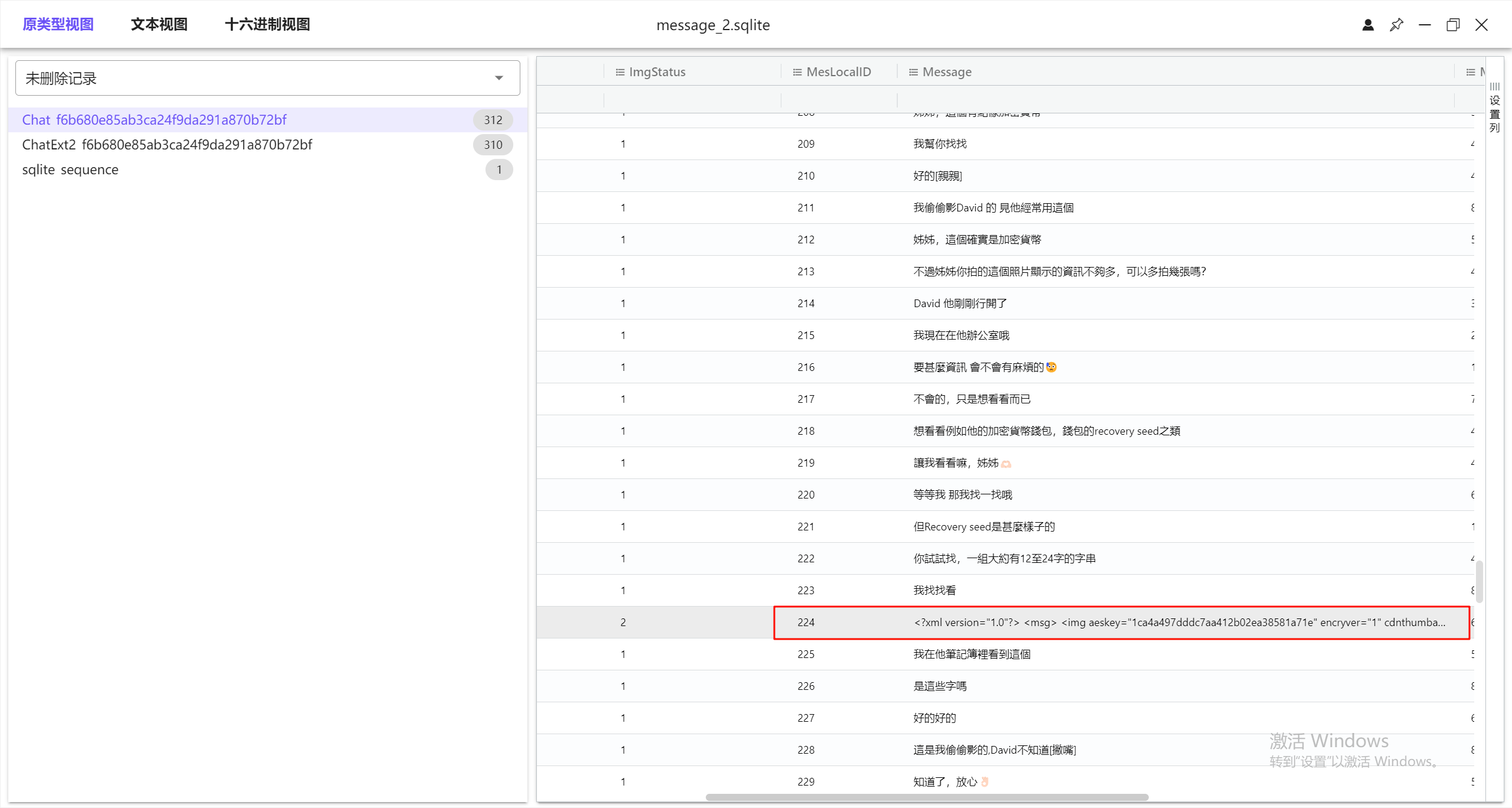1512x808 pixels.
Task: Open ChatExt2_f6b680e85ab3 table
Action: (x=167, y=145)
